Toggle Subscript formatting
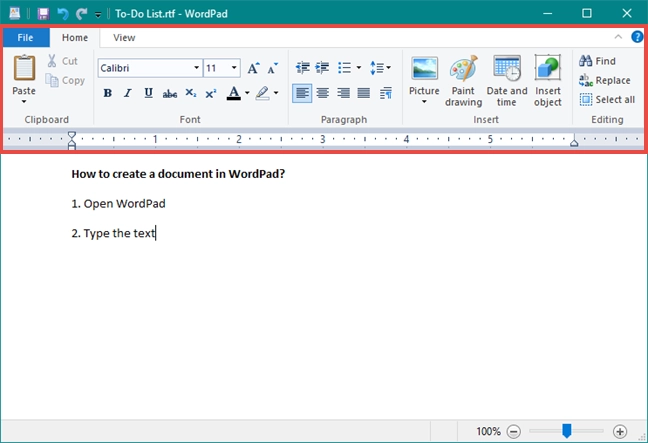 (190, 93)
